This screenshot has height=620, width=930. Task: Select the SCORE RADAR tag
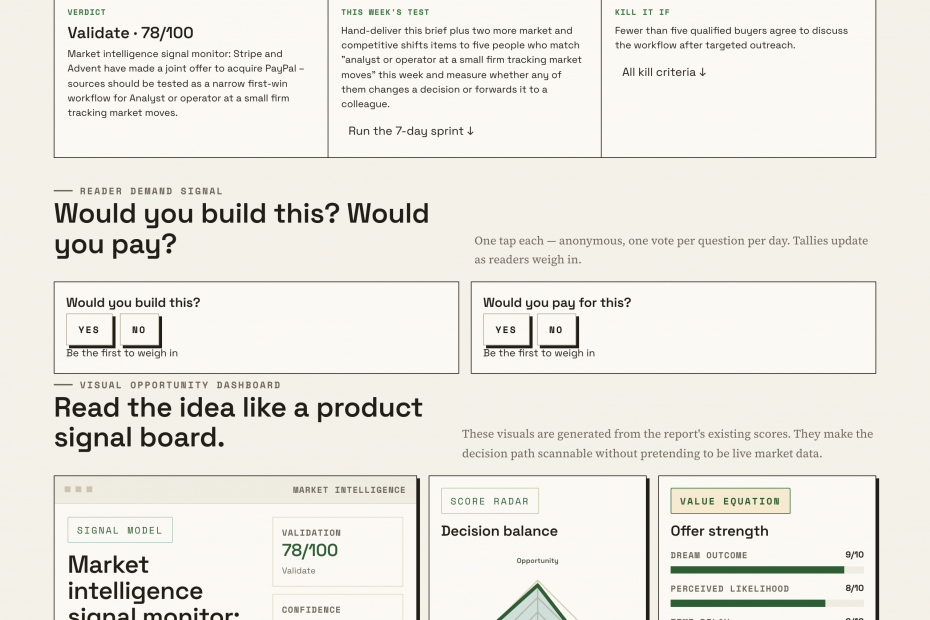tap(490, 501)
